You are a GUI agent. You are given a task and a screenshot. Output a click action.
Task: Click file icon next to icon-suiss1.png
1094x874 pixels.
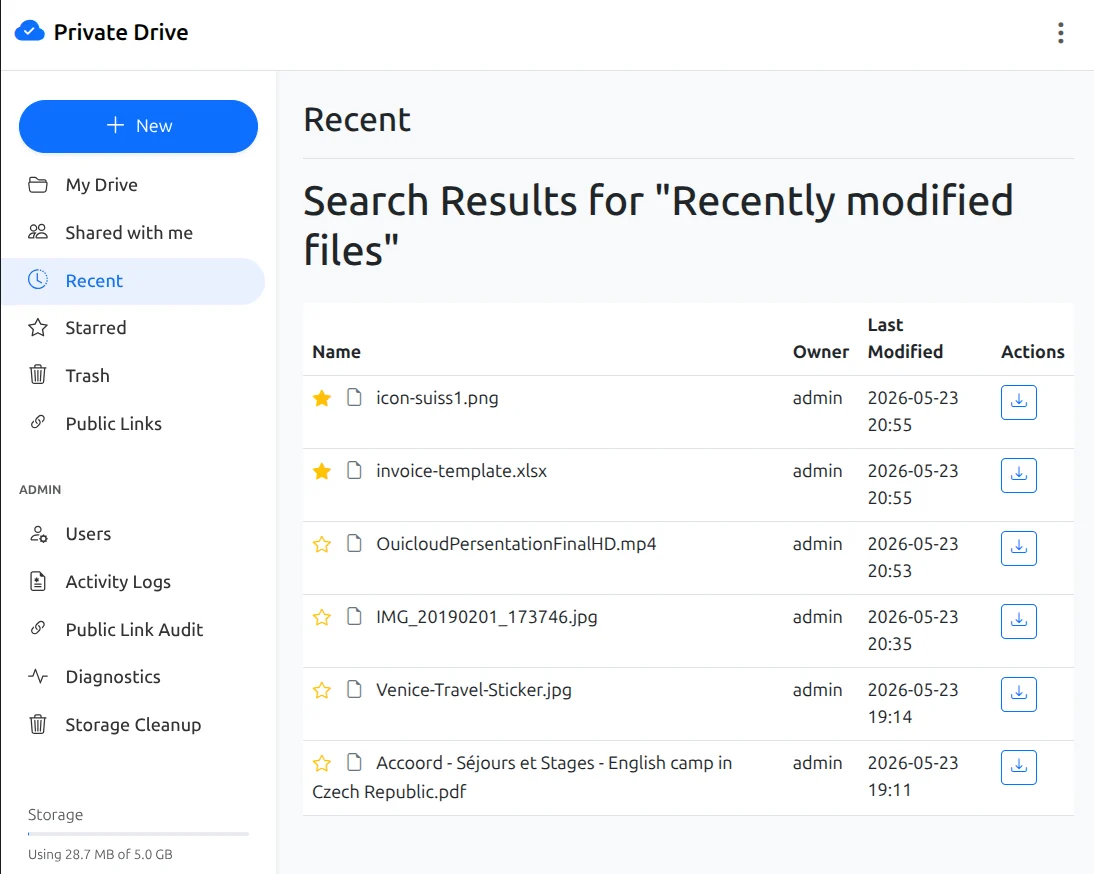click(x=354, y=398)
